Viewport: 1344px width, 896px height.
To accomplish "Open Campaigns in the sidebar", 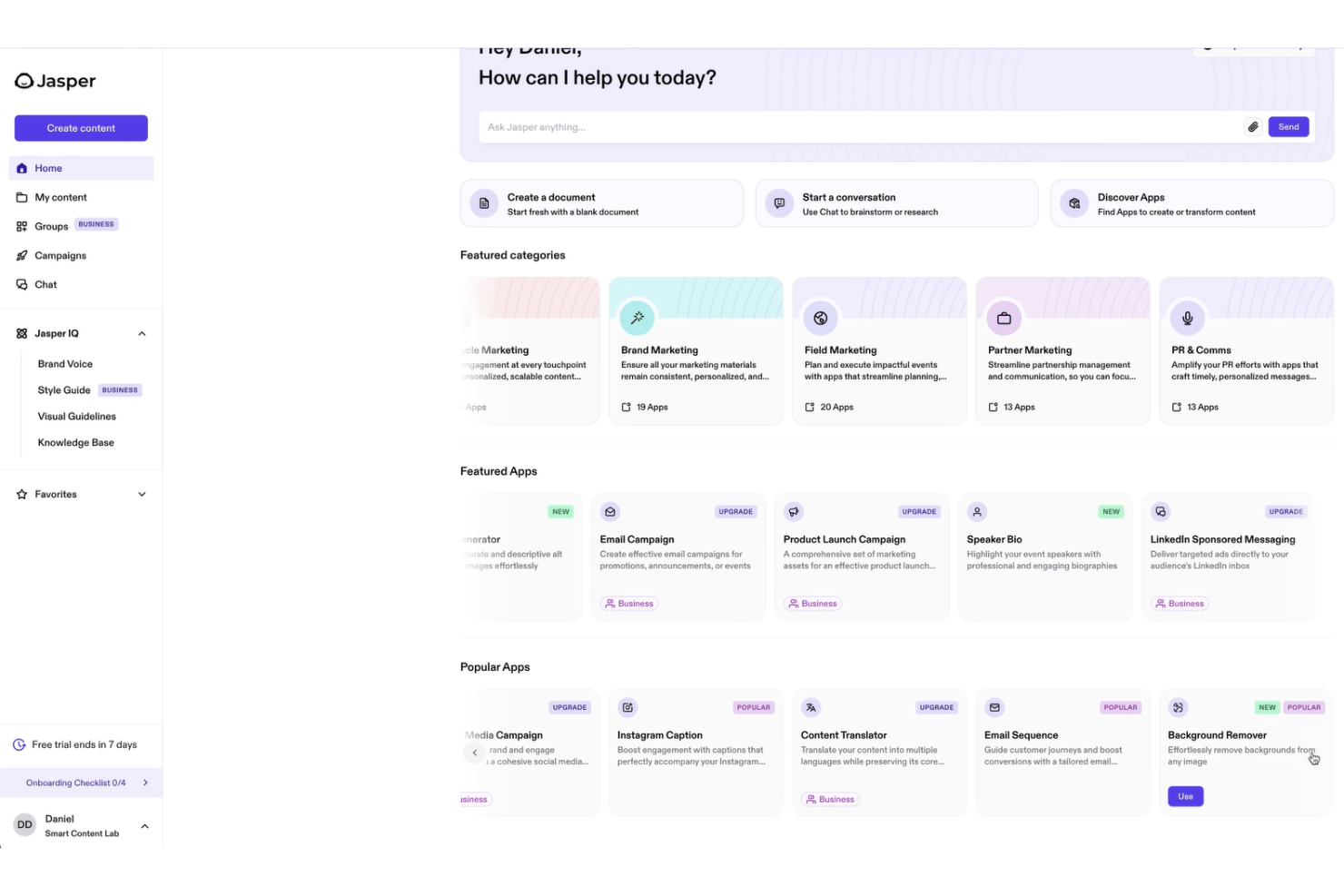I will [81, 255].
